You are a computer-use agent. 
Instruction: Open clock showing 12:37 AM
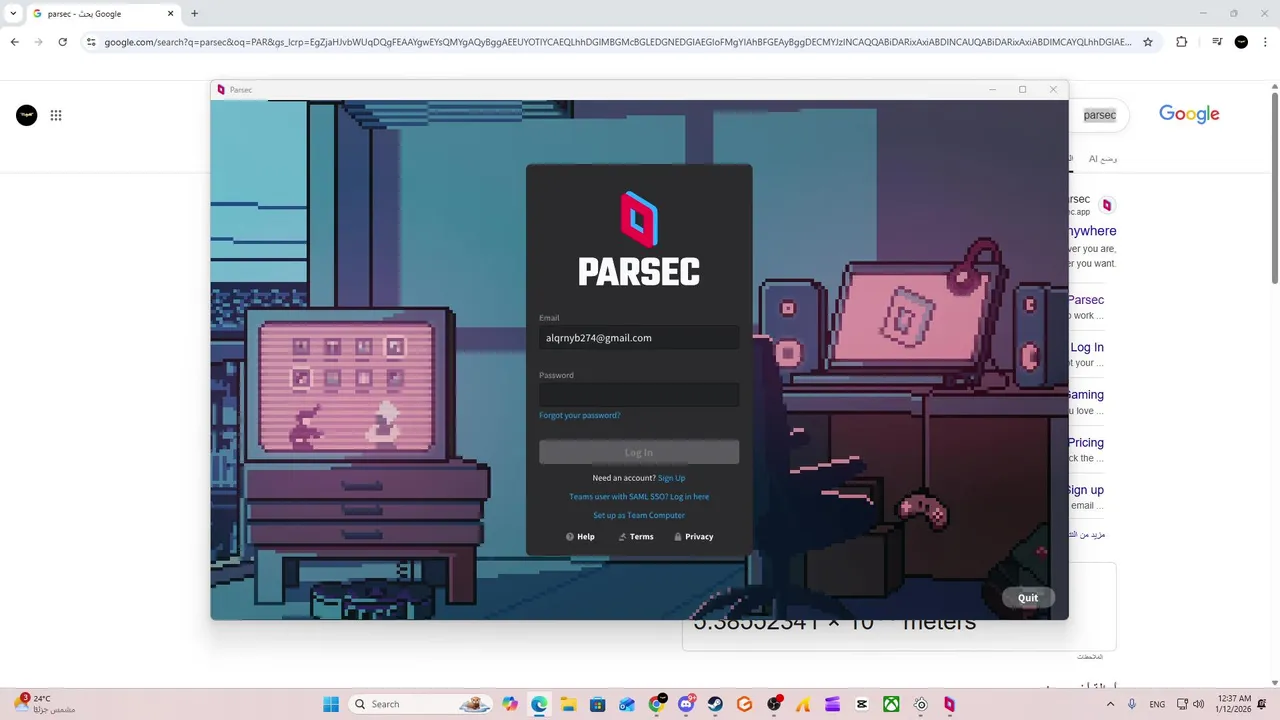tap(1235, 704)
